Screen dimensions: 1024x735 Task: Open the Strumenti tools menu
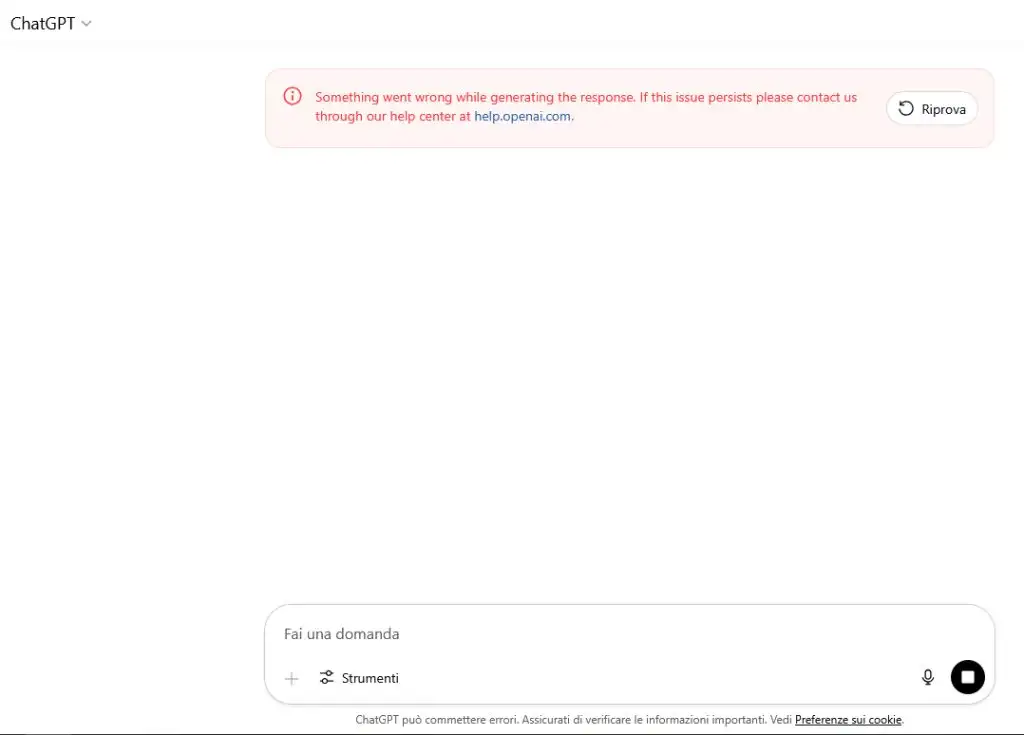(359, 678)
